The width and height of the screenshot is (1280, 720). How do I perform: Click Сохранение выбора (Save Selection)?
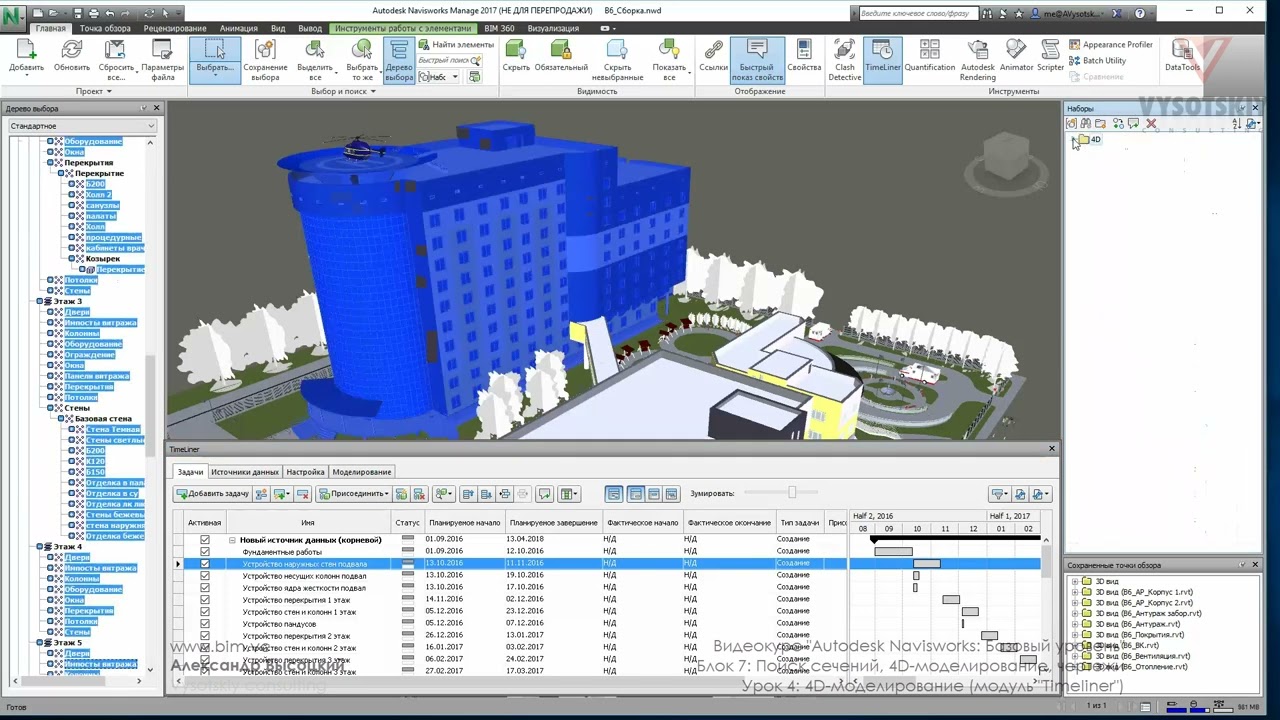click(x=265, y=60)
